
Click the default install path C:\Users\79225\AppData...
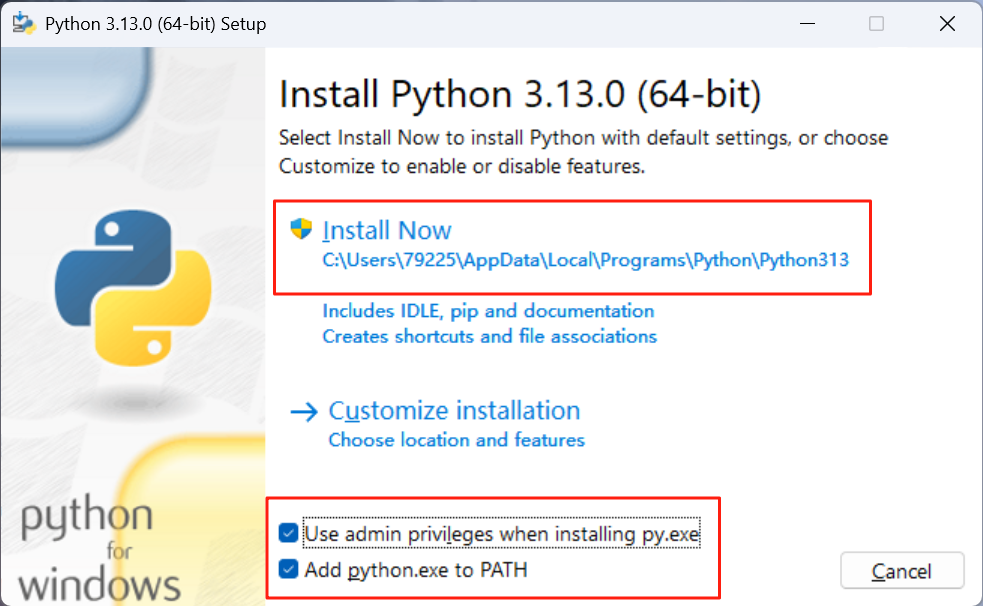pyautogui.click(x=585, y=260)
